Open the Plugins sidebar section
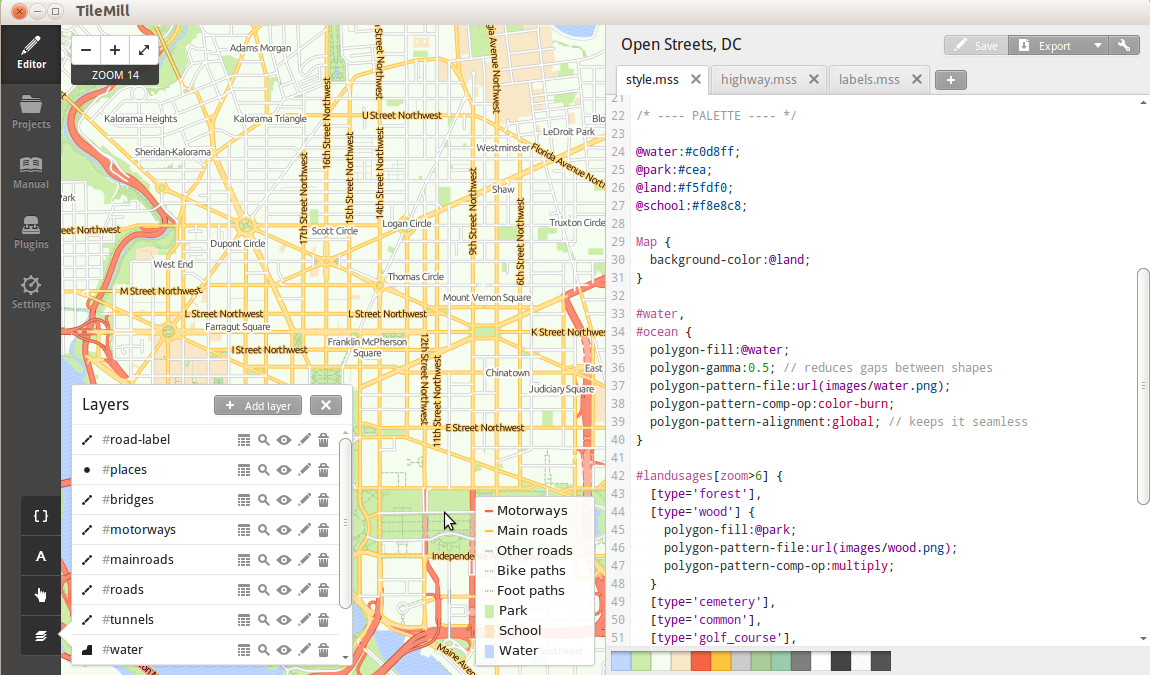1150x675 pixels. tap(31, 231)
